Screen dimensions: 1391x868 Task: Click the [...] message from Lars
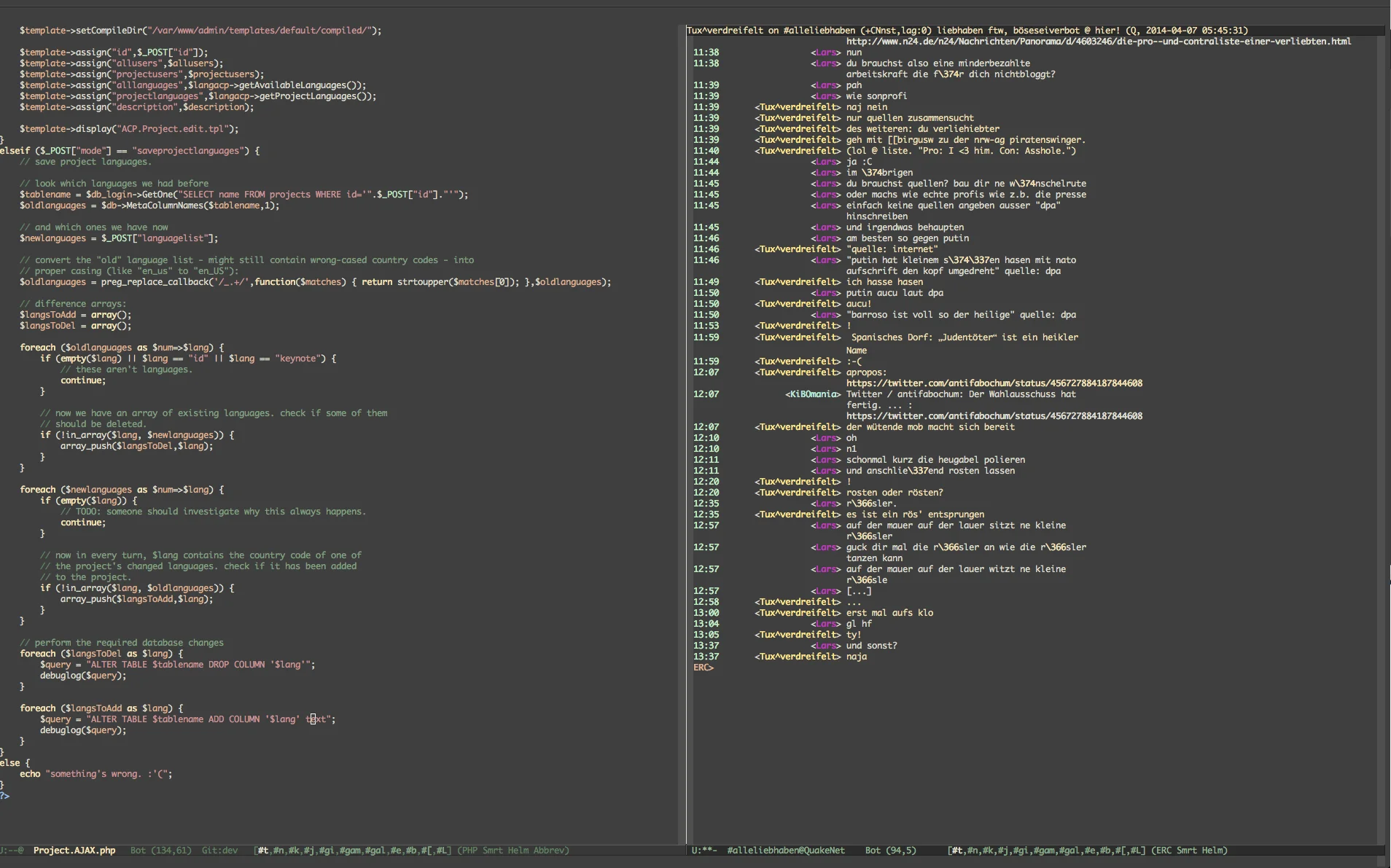[859, 591]
